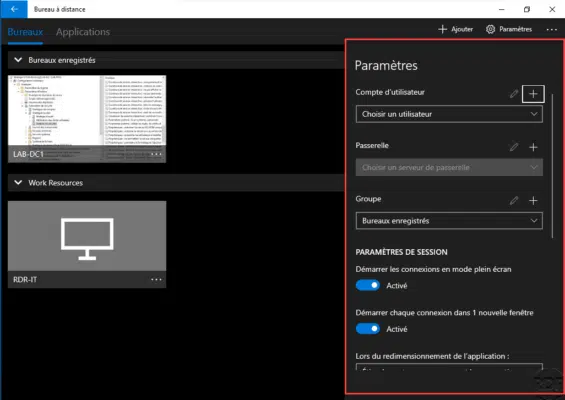Click the Ajouter button
The image size is (565, 400).
[x=455, y=29]
